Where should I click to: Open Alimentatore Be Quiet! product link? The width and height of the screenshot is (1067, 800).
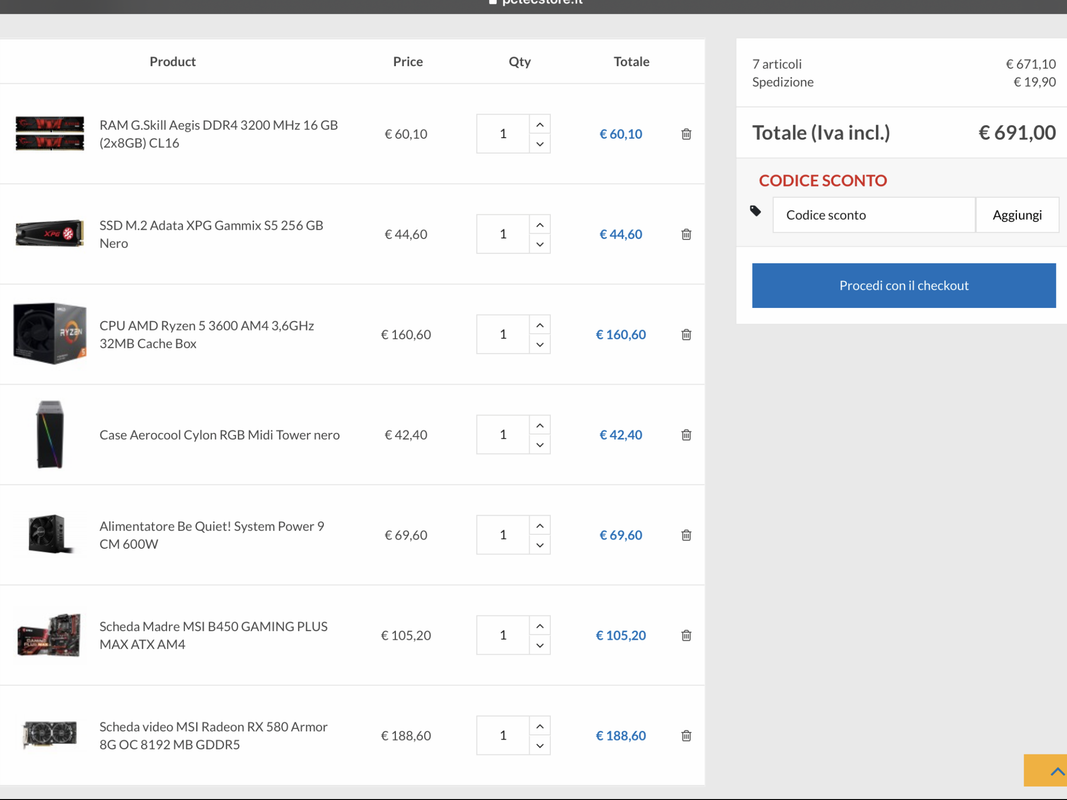coord(212,535)
